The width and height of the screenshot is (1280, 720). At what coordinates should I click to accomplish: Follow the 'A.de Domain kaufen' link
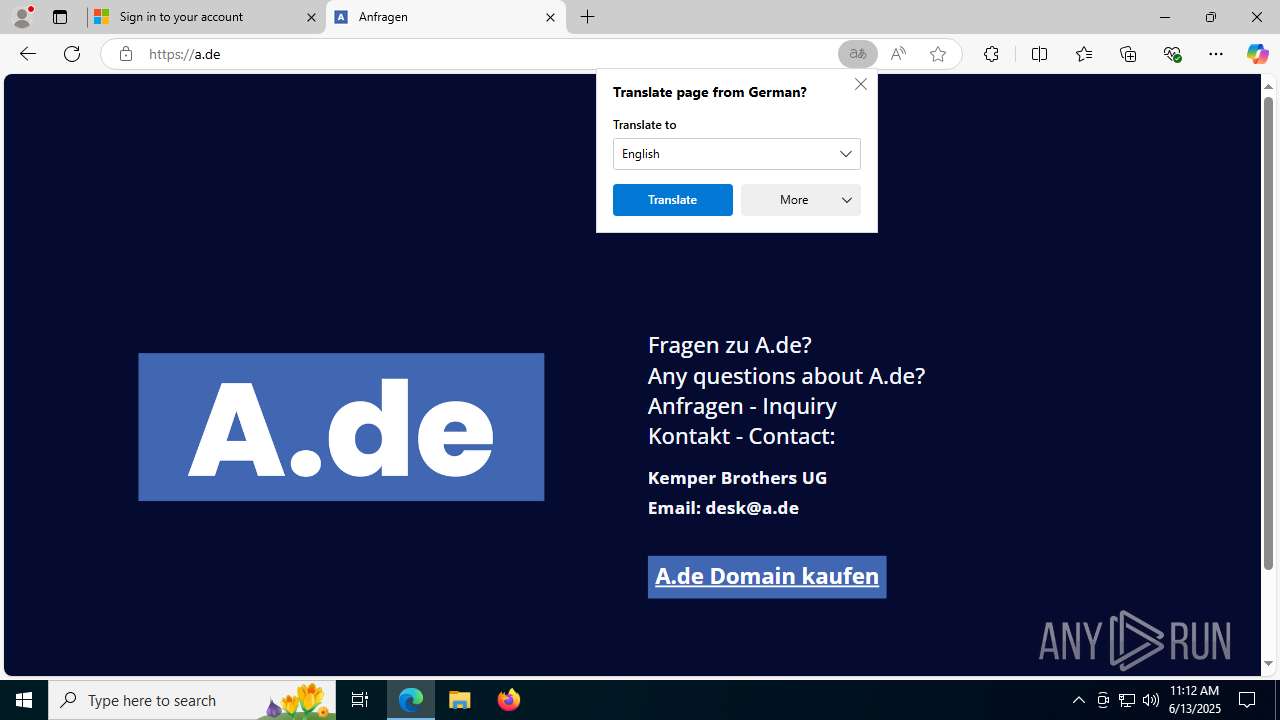(x=767, y=577)
